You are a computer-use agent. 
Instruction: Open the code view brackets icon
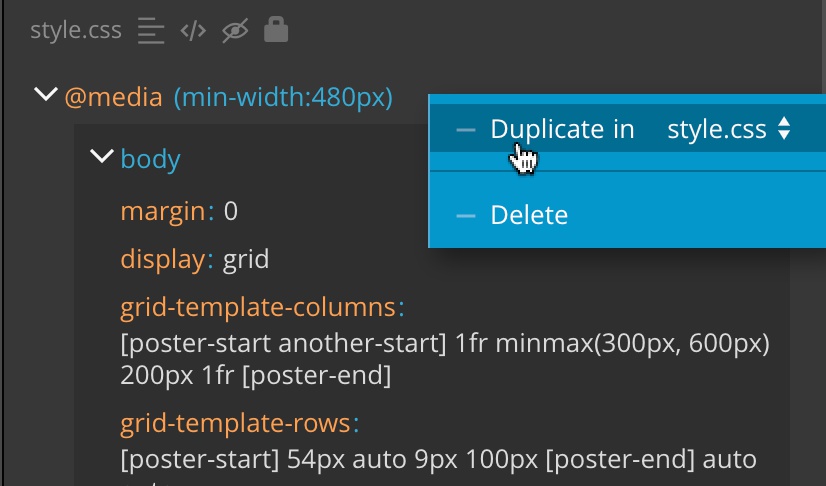pyautogui.click(x=193, y=31)
